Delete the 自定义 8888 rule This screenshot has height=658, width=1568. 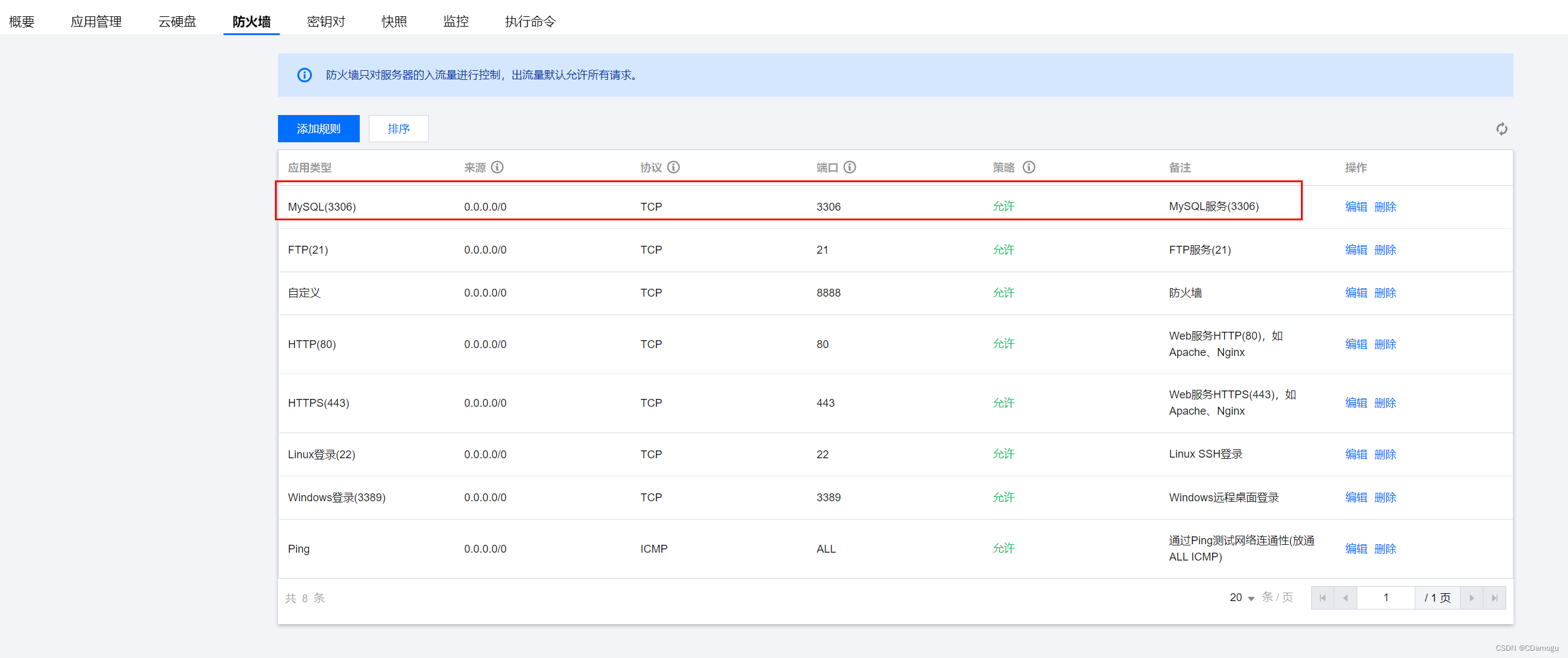(x=1384, y=293)
